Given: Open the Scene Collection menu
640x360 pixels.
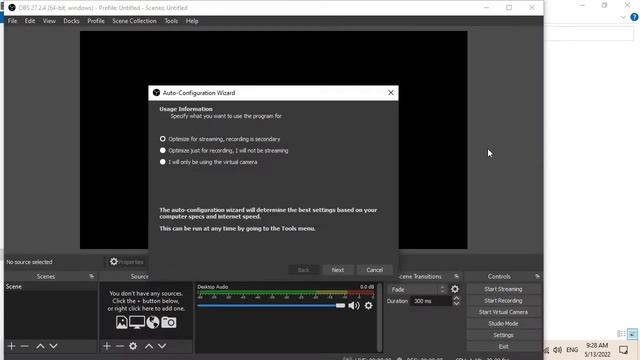Looking at the screenshot, I should (x=134, y=21).
